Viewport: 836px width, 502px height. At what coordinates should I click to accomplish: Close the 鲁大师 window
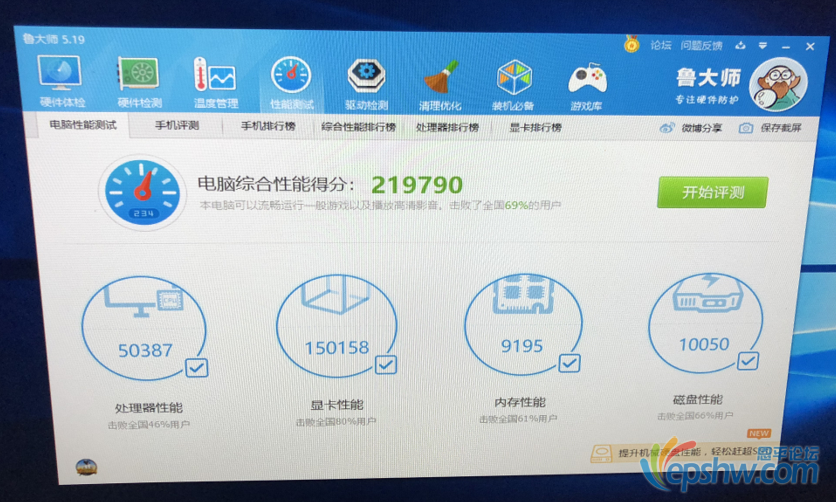(x=810, y=47)
